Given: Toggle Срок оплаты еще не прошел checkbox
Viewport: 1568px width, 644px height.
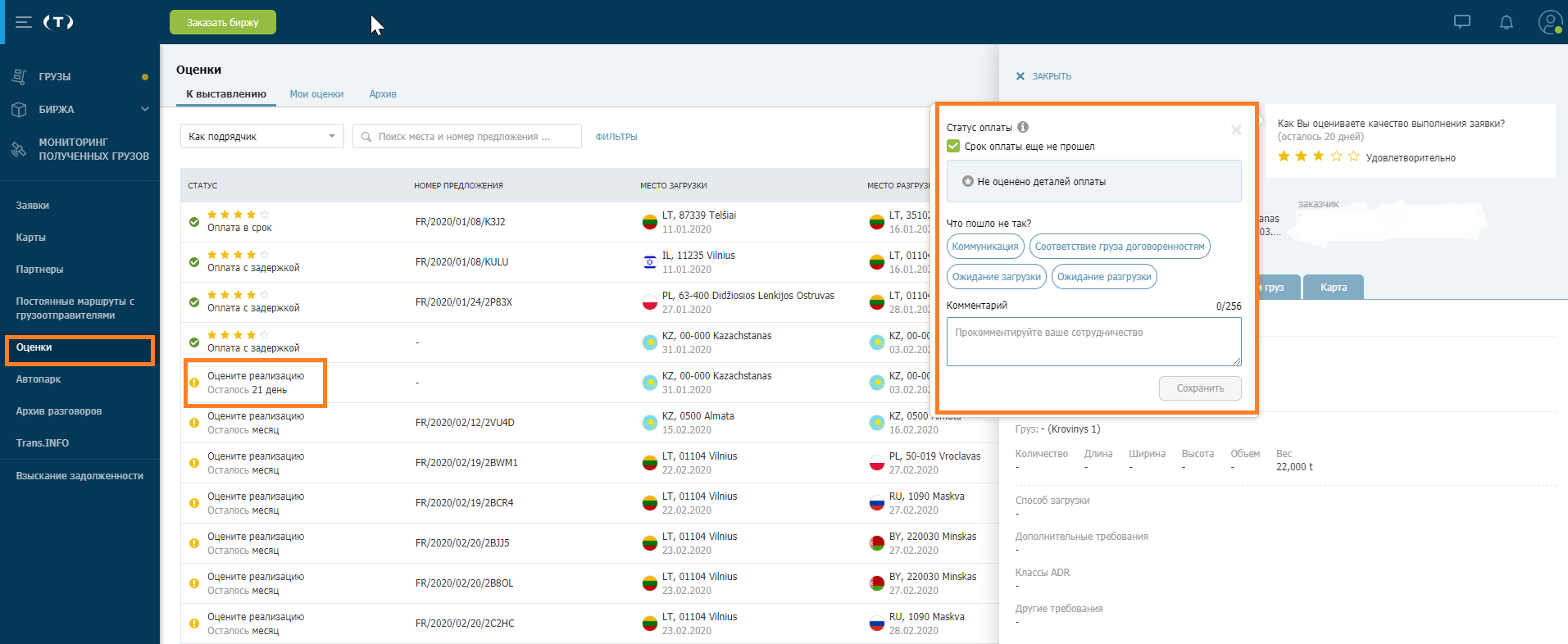Looking at the screenshot, I should tap(953, 146).
